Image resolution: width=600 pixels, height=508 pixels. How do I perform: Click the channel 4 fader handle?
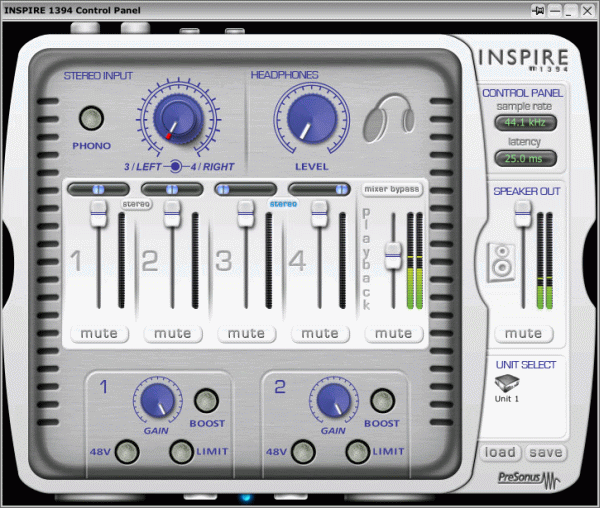[319, 213]
